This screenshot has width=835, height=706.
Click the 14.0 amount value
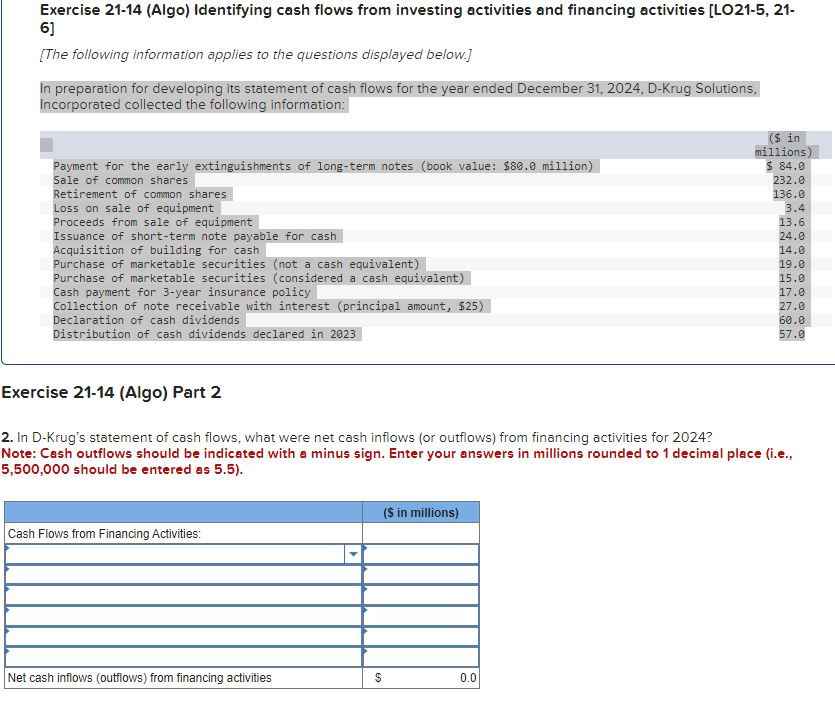792,250
